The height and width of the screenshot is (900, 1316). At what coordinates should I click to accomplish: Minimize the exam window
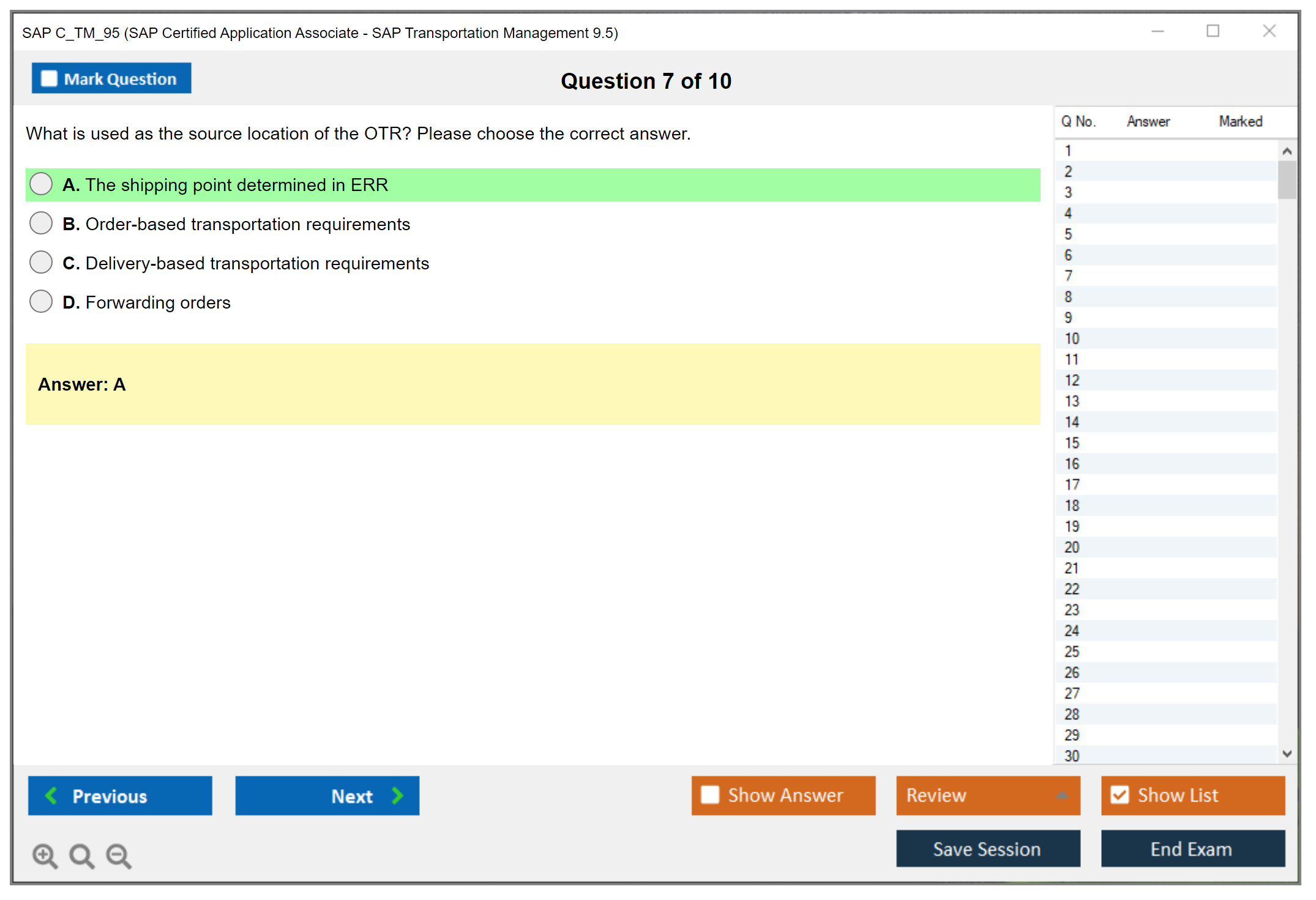point(1157,31)
